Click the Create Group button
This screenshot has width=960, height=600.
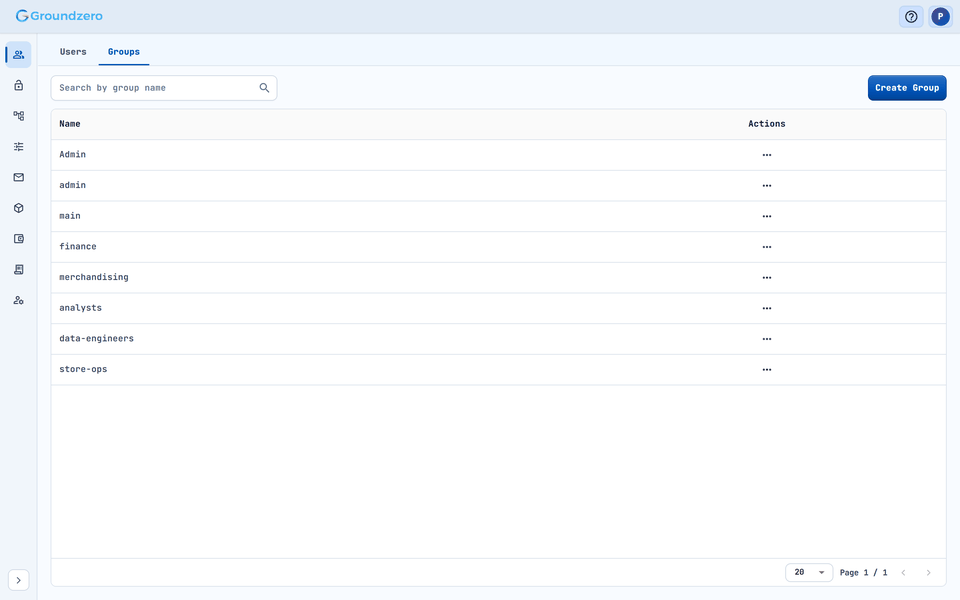[907, 88]
